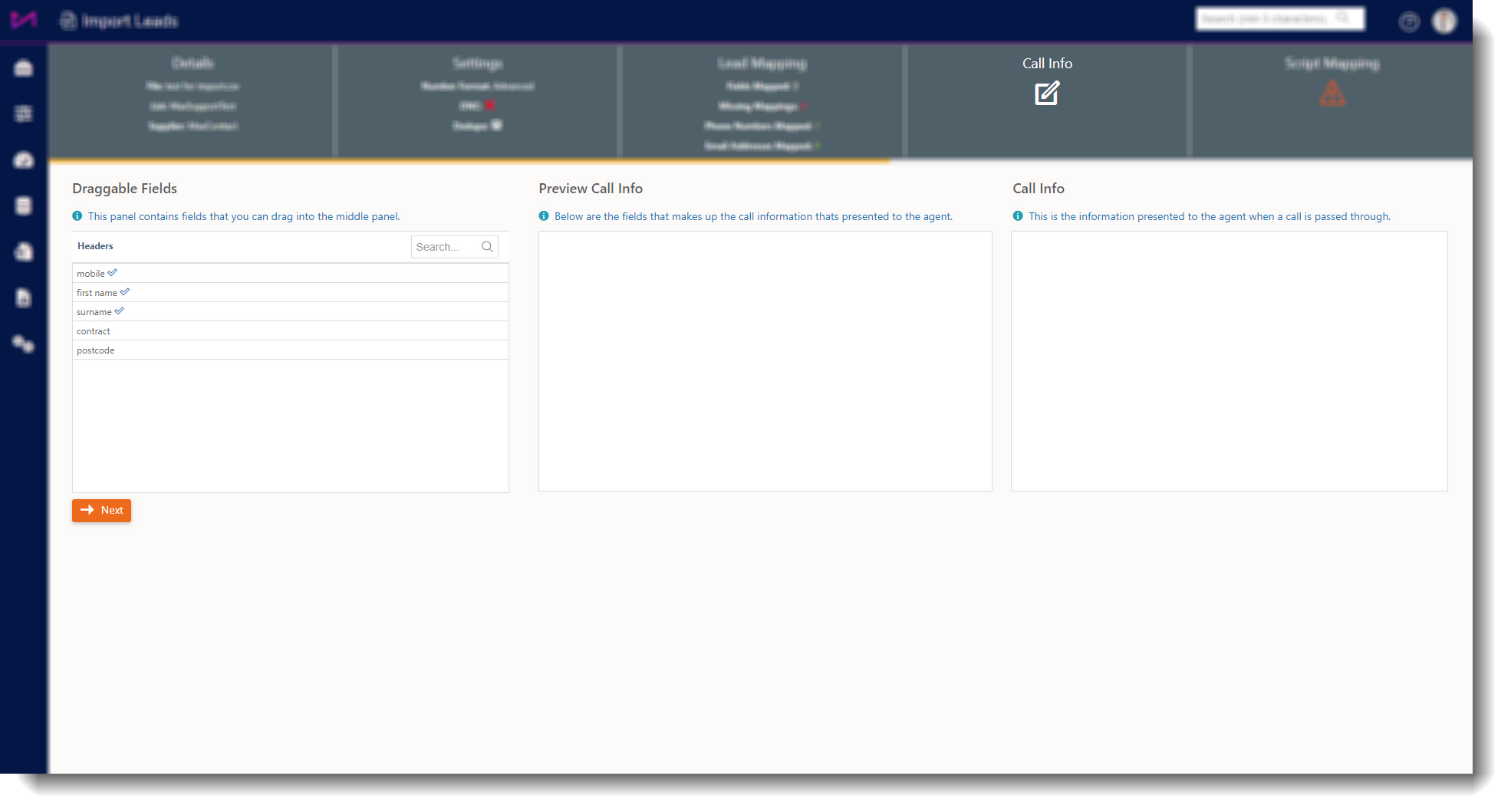Open the second sidebar list icon
Viewport: 1511px width, 812px height.
[24, 114]
